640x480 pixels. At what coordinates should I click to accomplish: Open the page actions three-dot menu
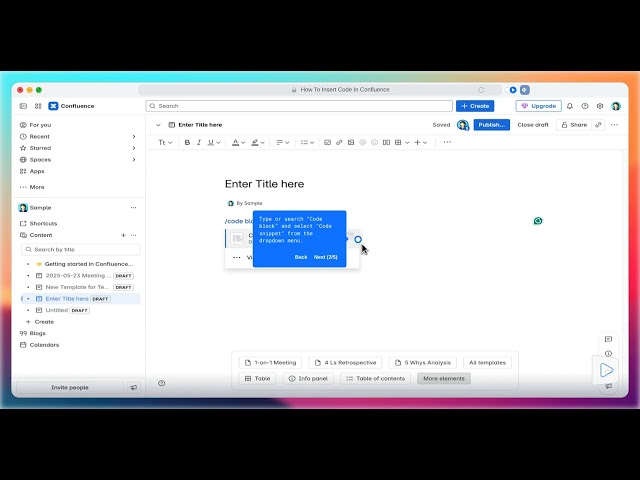[614, 125]
